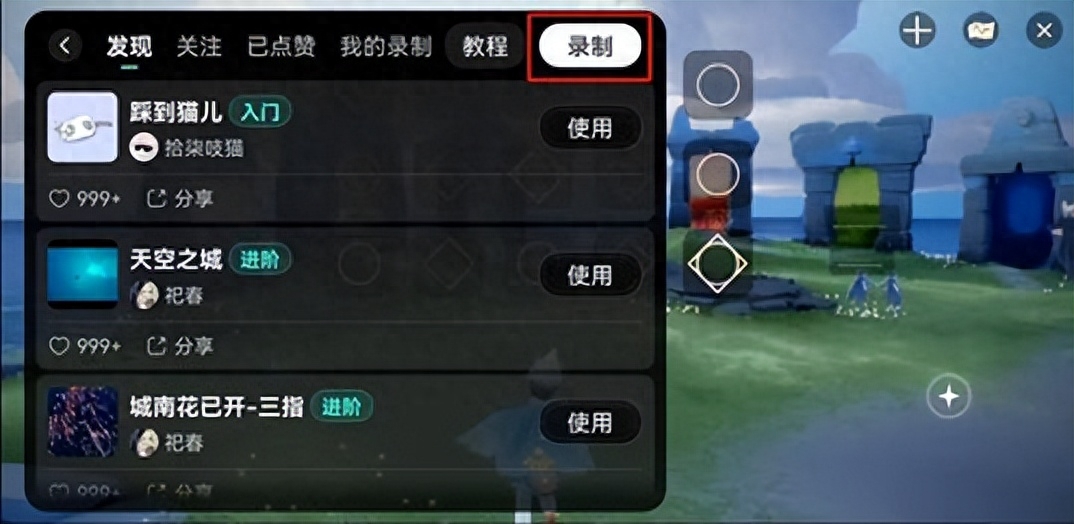Use the 城南花已开-三指 score
This screenshot has height=524, width=1074.
(x=590, y=422)
